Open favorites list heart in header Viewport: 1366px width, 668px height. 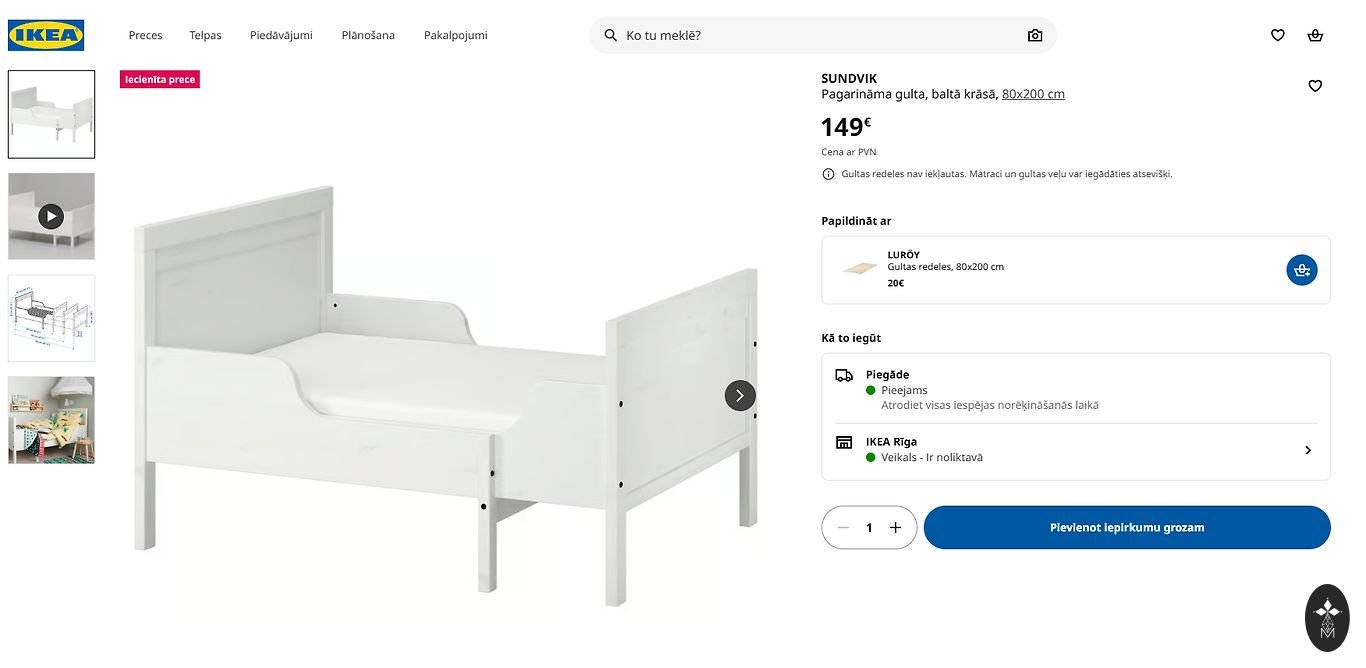point(1277,35)
